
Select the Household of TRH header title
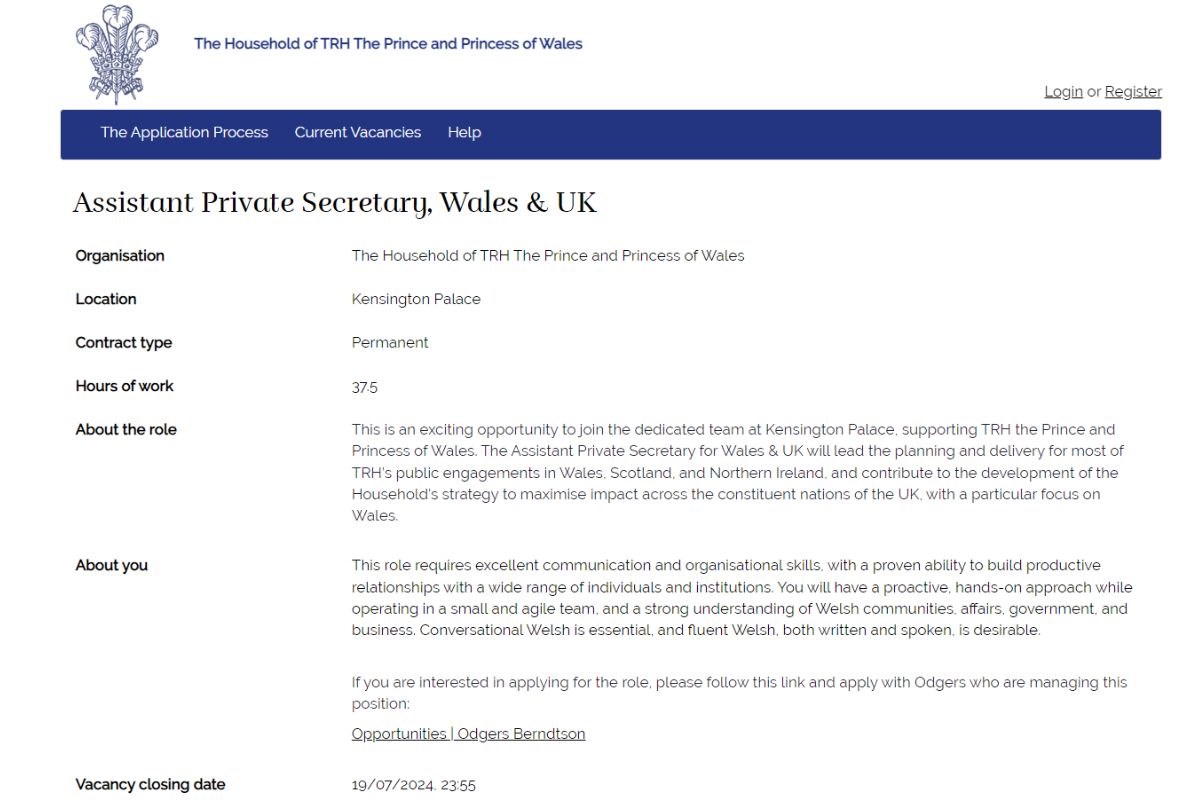point(388,44)
